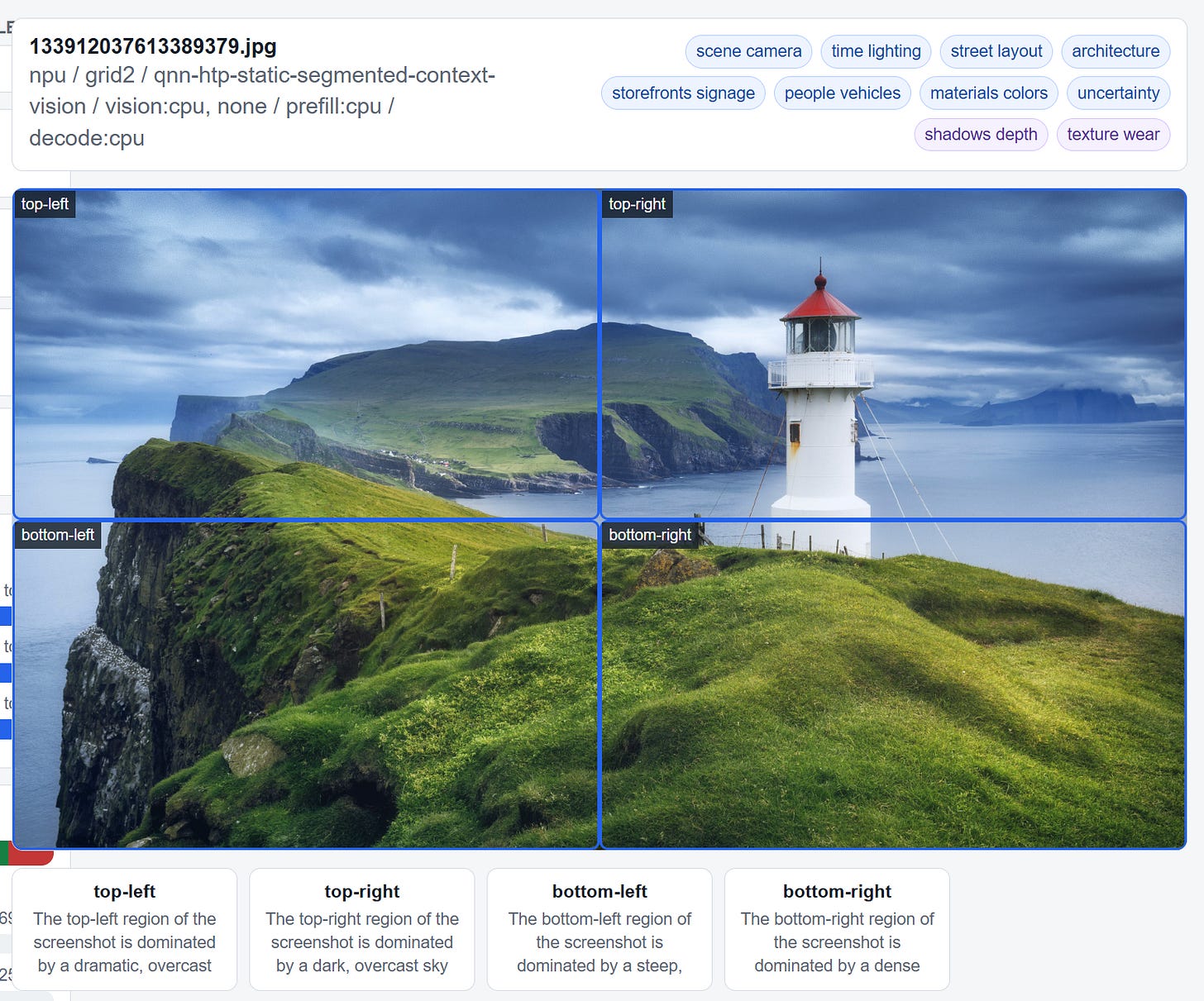Open the bottom-right description card

click(837, 929)
